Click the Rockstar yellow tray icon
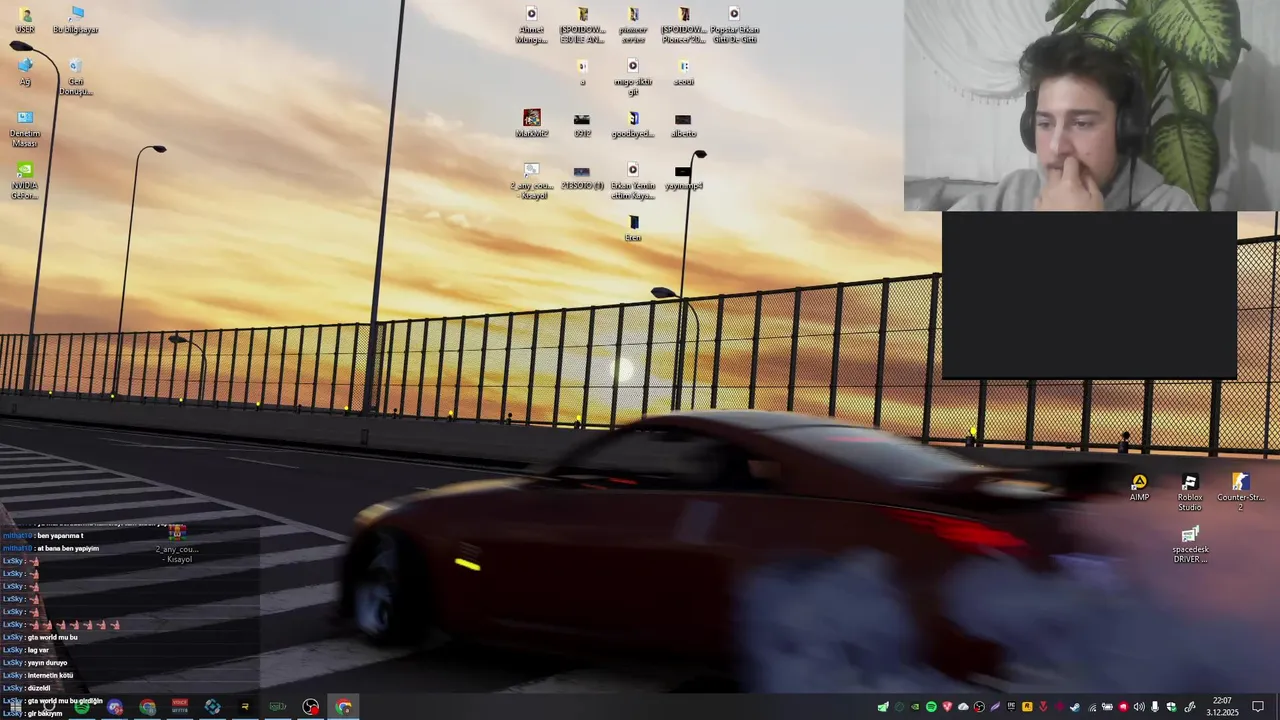1280x720 pixels. click(x=1027, y=707)
